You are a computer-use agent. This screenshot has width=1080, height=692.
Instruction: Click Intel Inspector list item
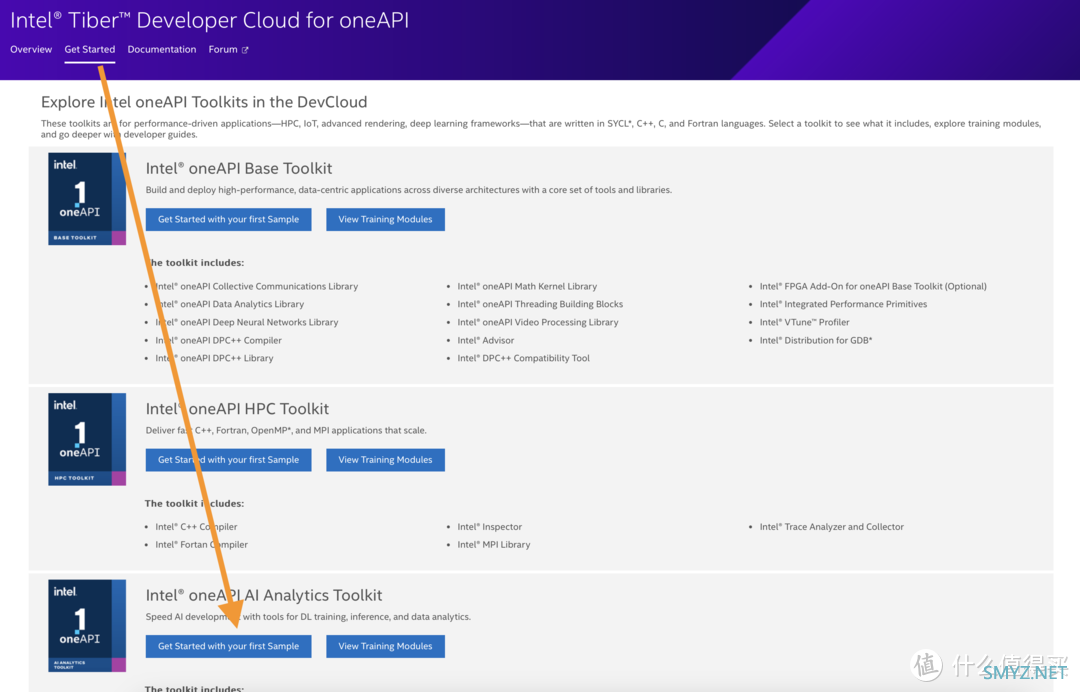(490, 527)
